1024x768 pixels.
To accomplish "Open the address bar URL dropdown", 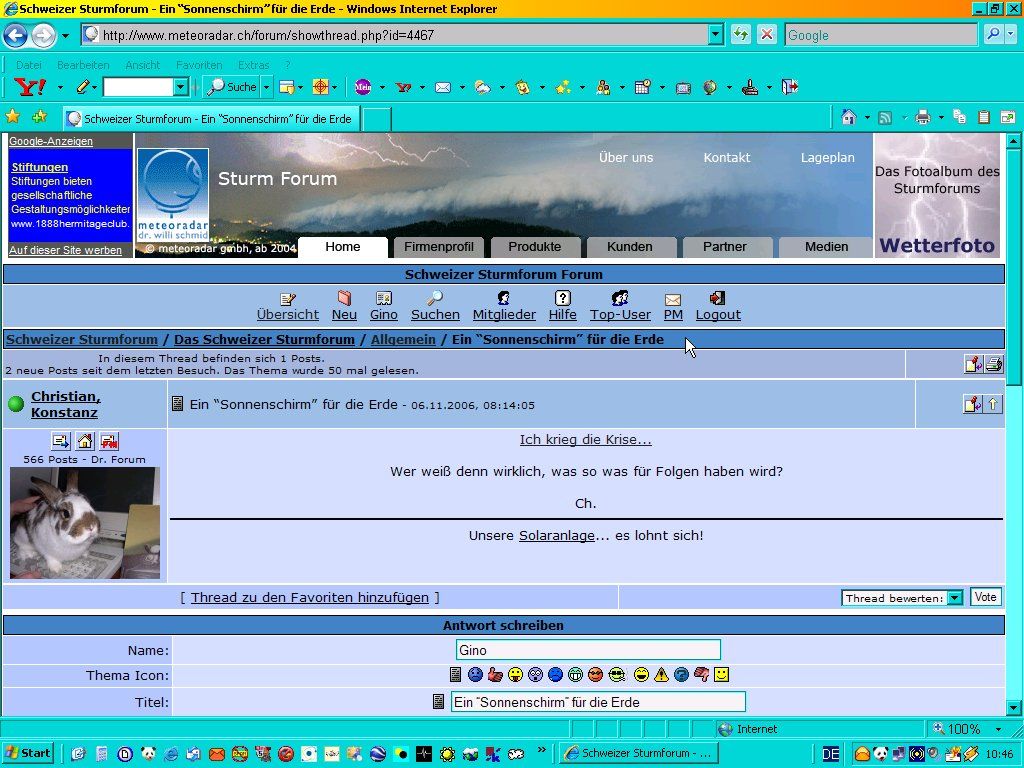I will coord(715,35).
